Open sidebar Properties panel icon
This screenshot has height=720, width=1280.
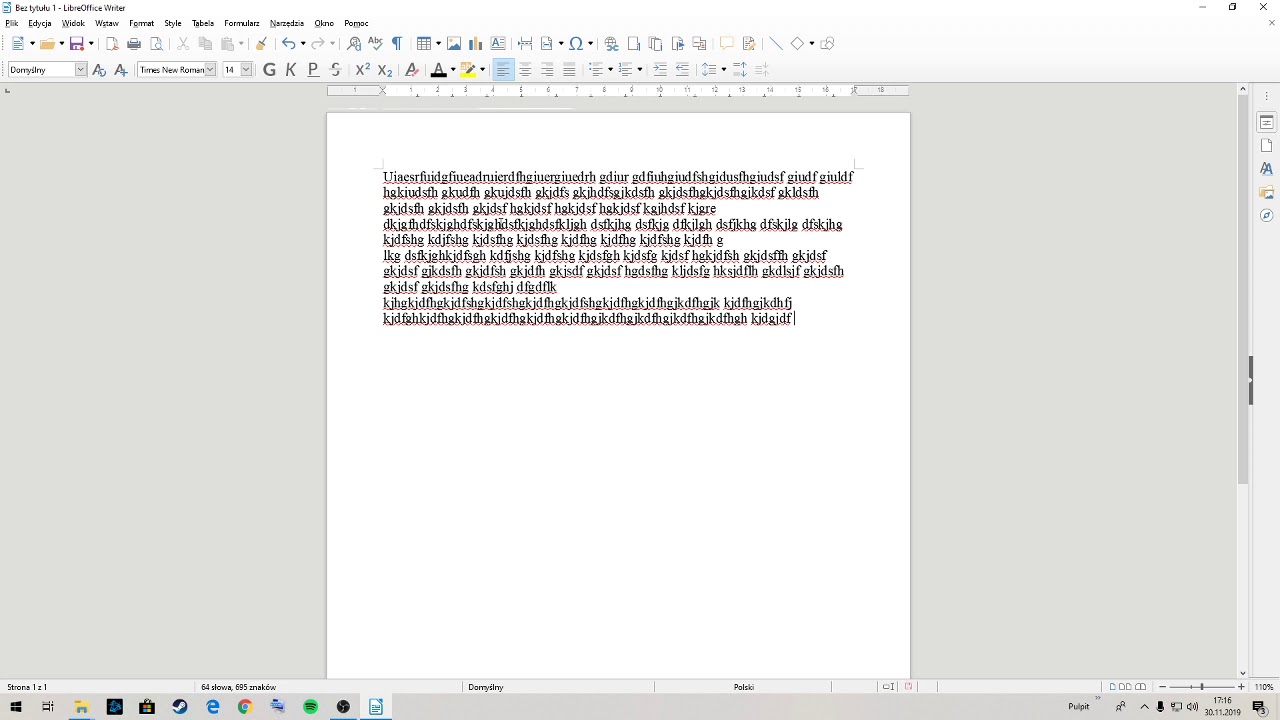click(1266, 122)
